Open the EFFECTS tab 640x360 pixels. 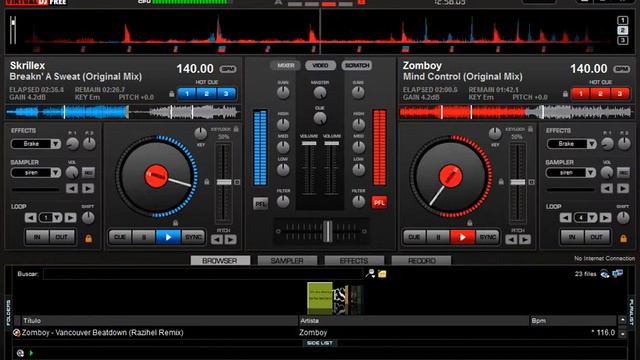(x=354, y=260)
